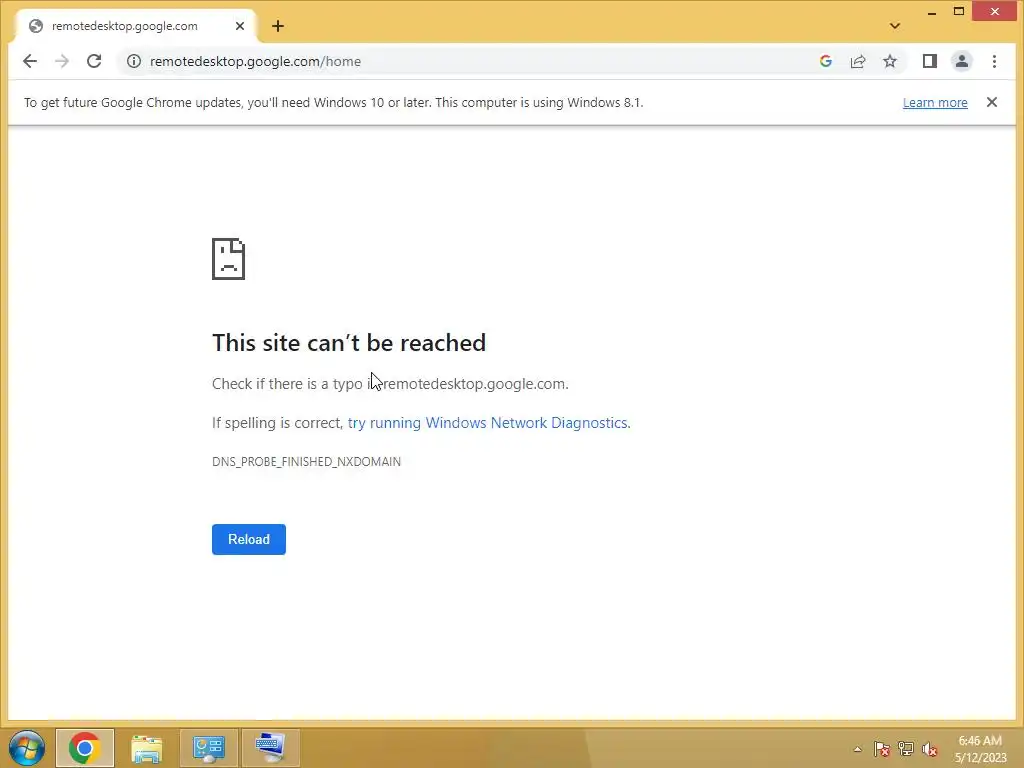Open the Windows Start button
Screen dimensions: 1024x768
coord(27,748)
